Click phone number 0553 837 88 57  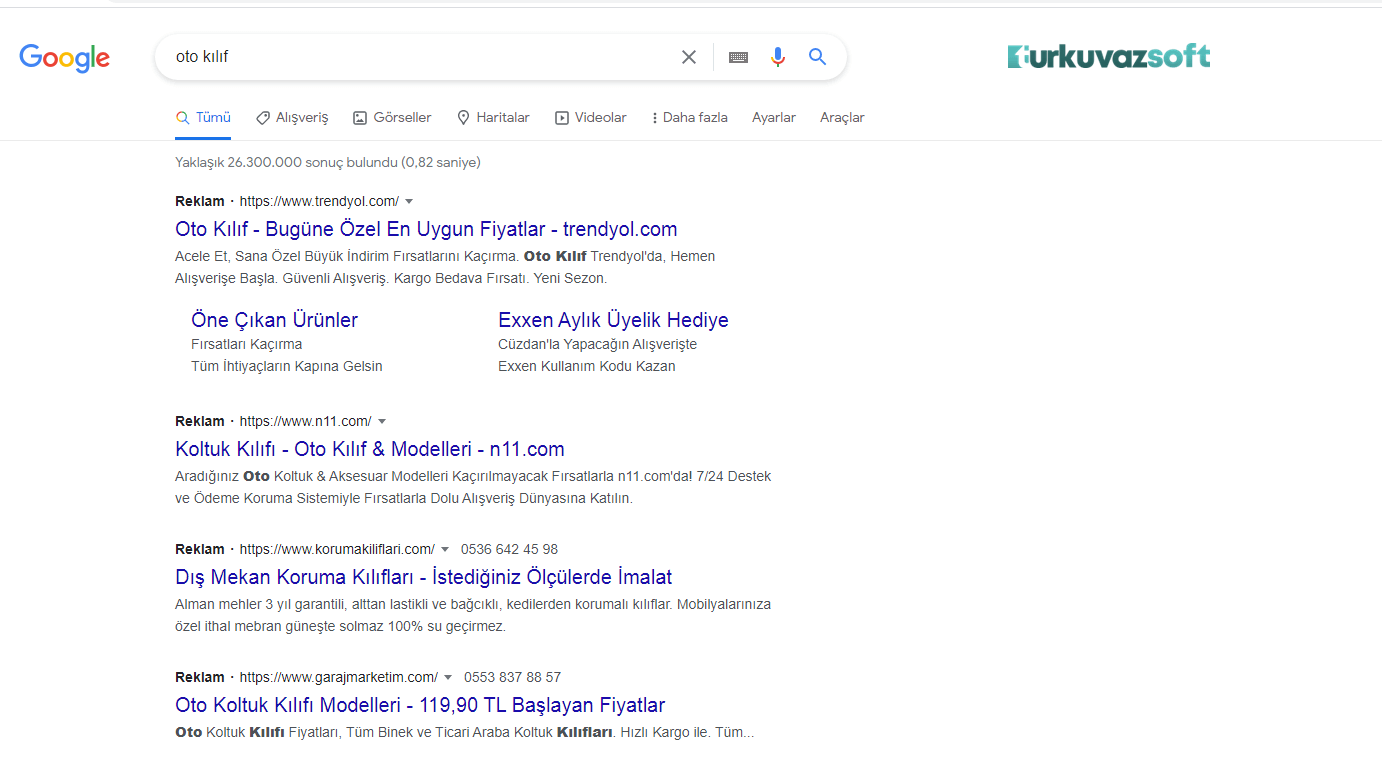[512, 677]
